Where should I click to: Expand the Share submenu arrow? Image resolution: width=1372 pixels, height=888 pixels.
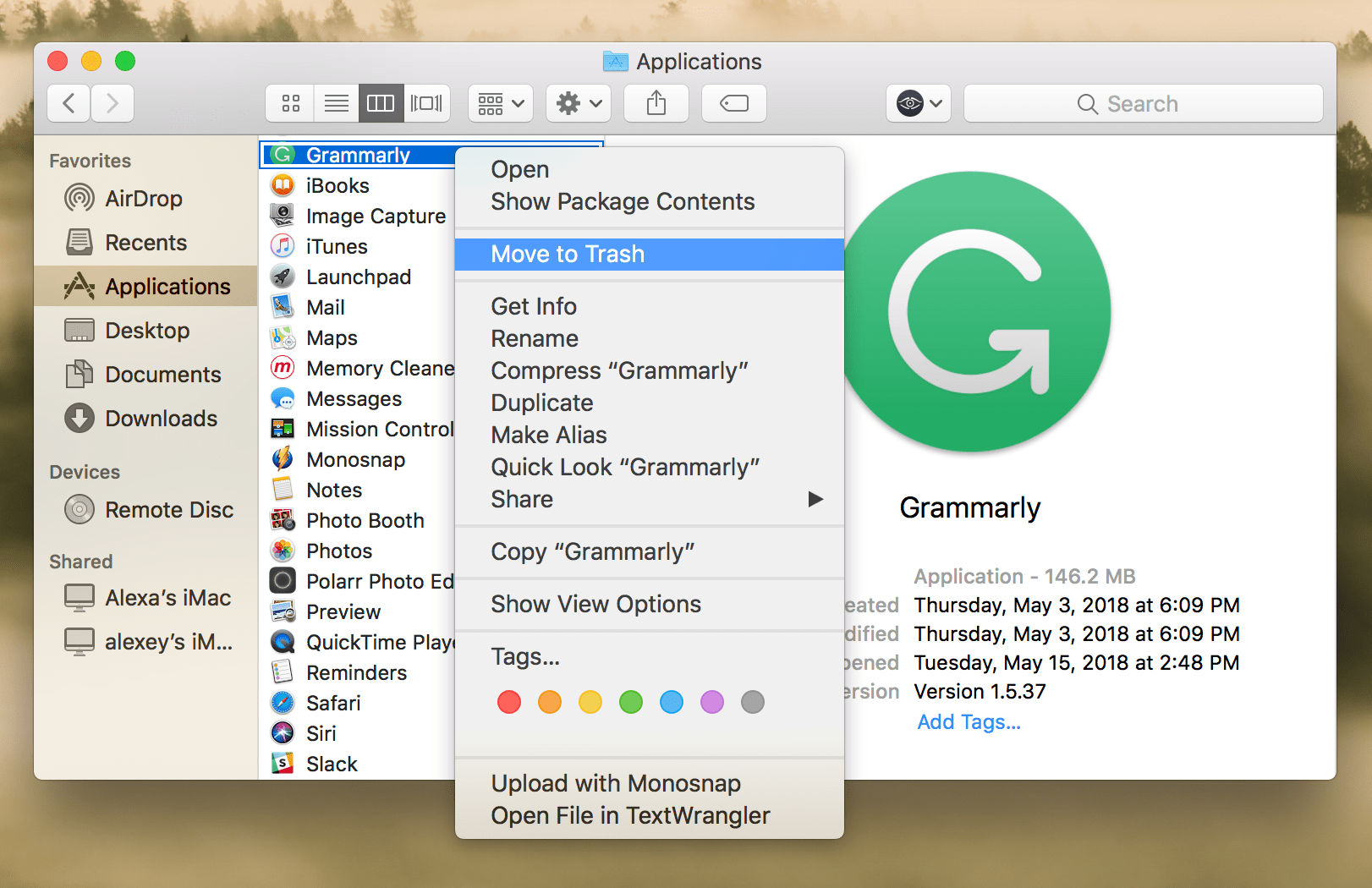(x=815, y=499)
